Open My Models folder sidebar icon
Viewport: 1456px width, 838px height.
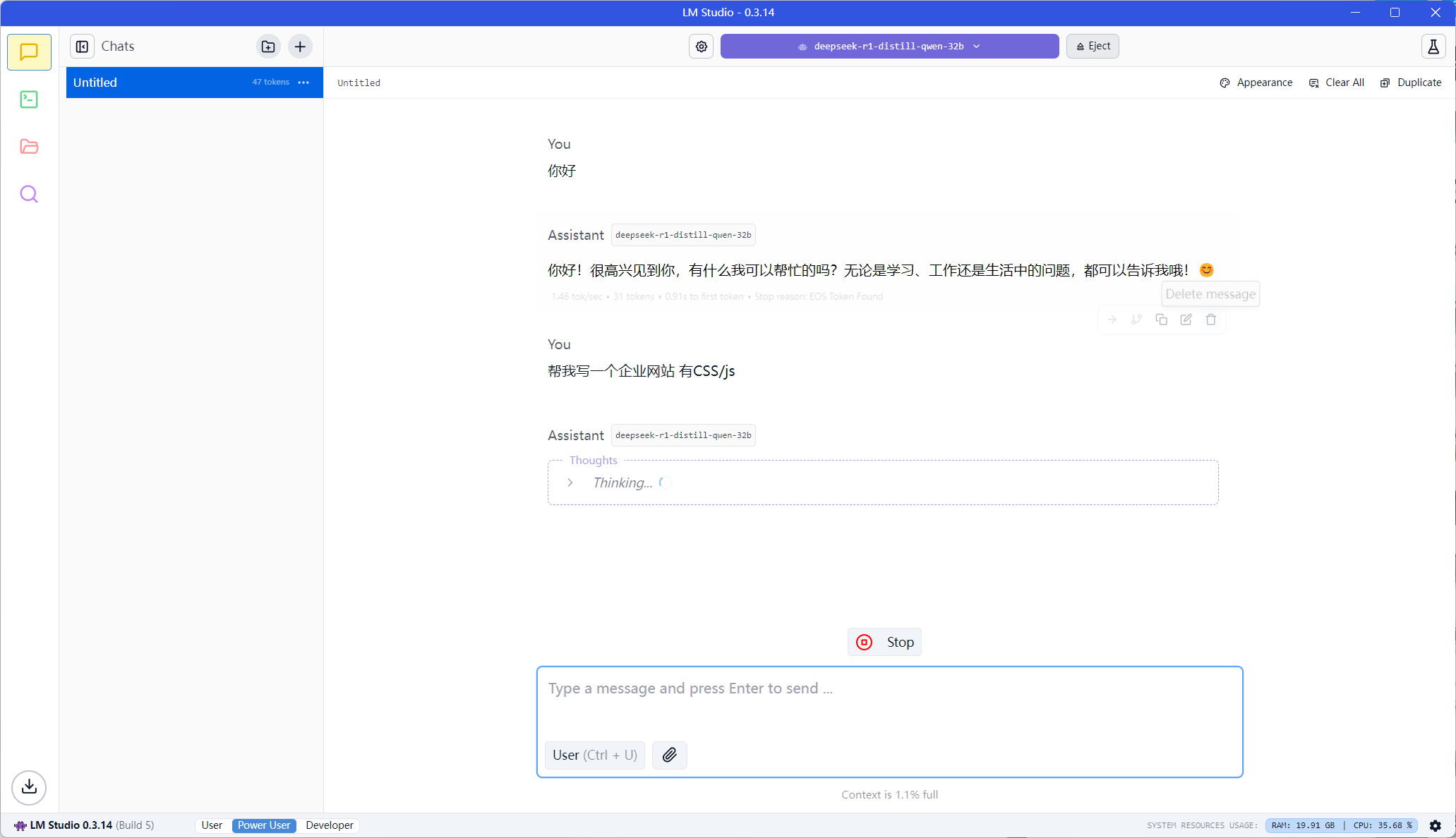click(x=29, y=147)
